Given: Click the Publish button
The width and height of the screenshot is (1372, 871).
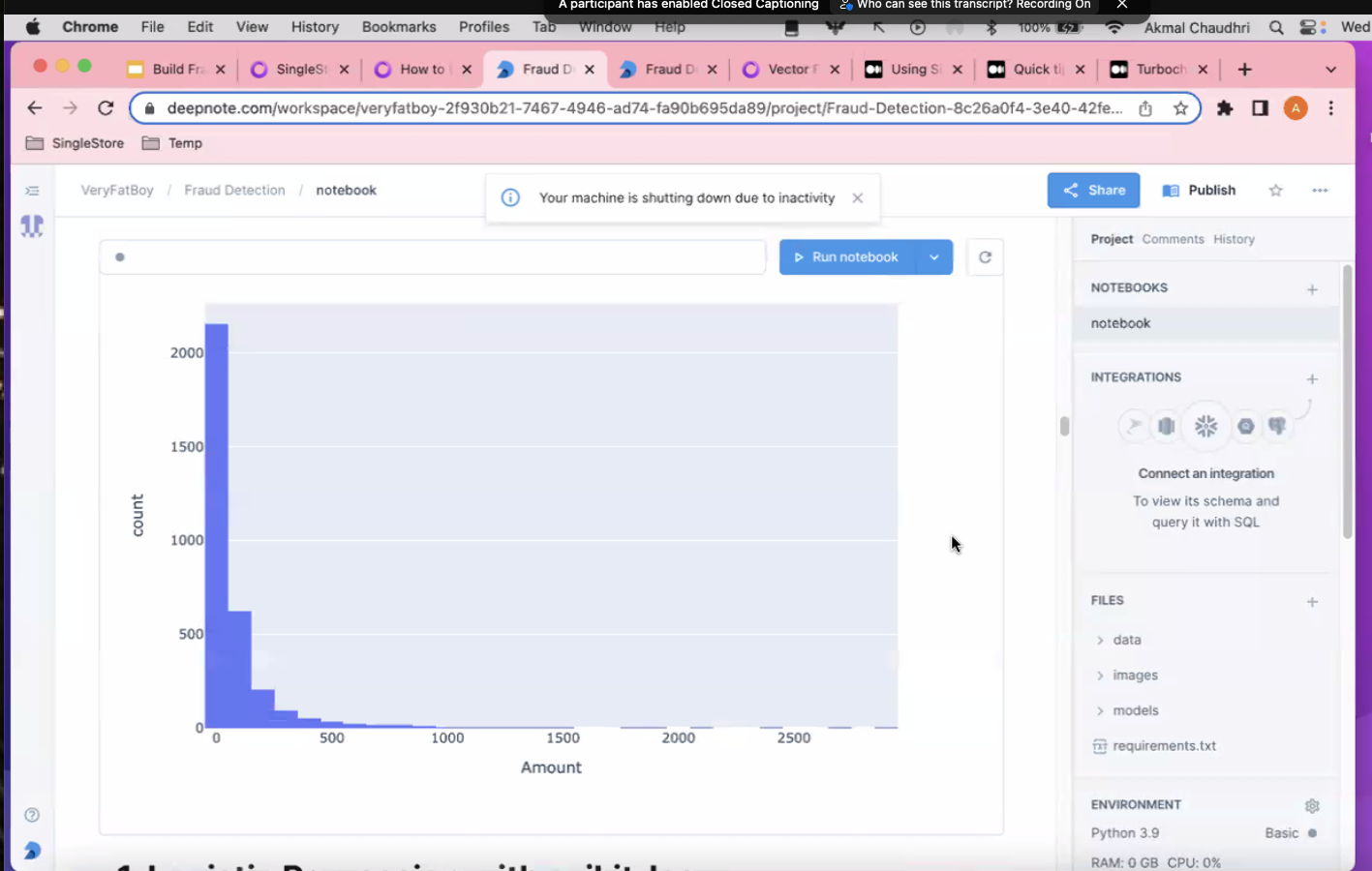Looking at the screenshot, I should tap(1199, 191).
